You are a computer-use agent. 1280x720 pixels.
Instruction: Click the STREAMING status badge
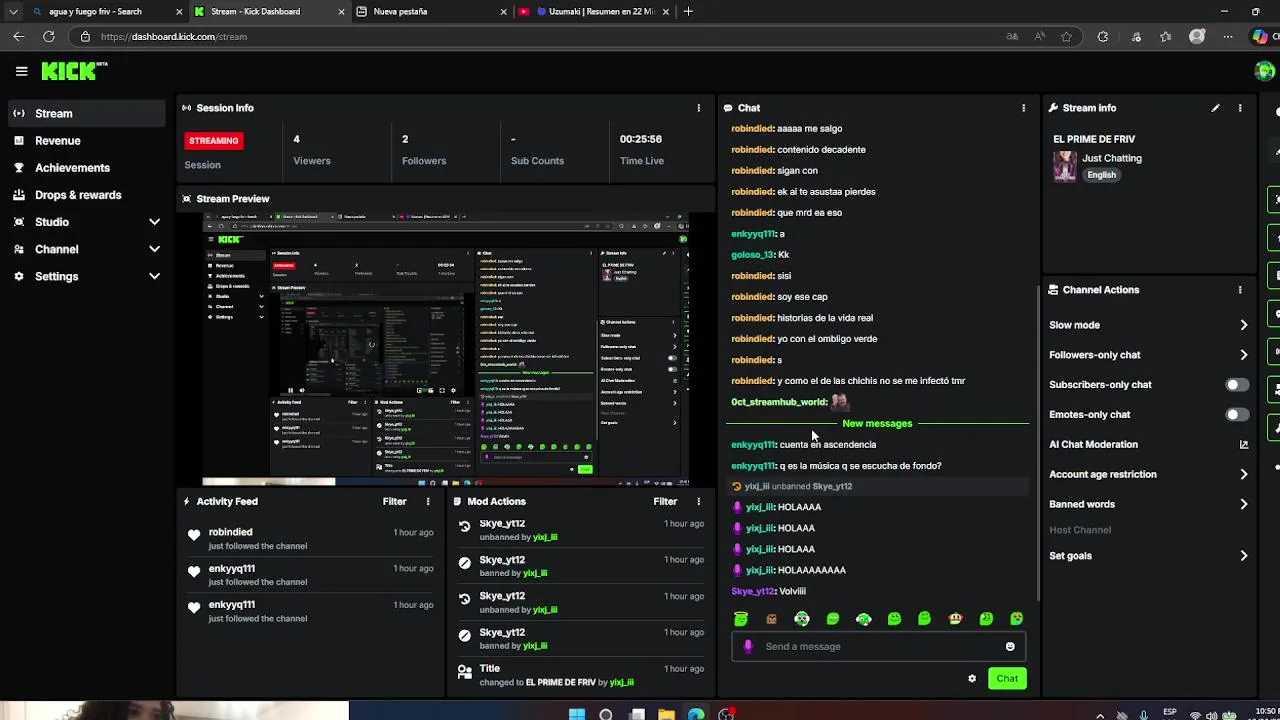click(214, 141)
